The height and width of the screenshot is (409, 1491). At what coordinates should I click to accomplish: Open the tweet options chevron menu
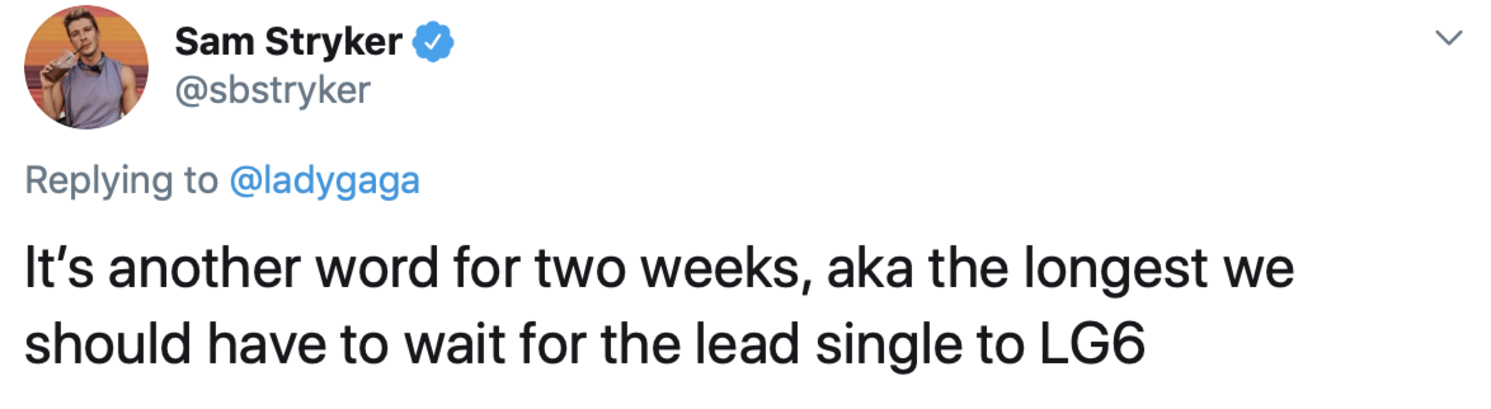[1448, 38]
